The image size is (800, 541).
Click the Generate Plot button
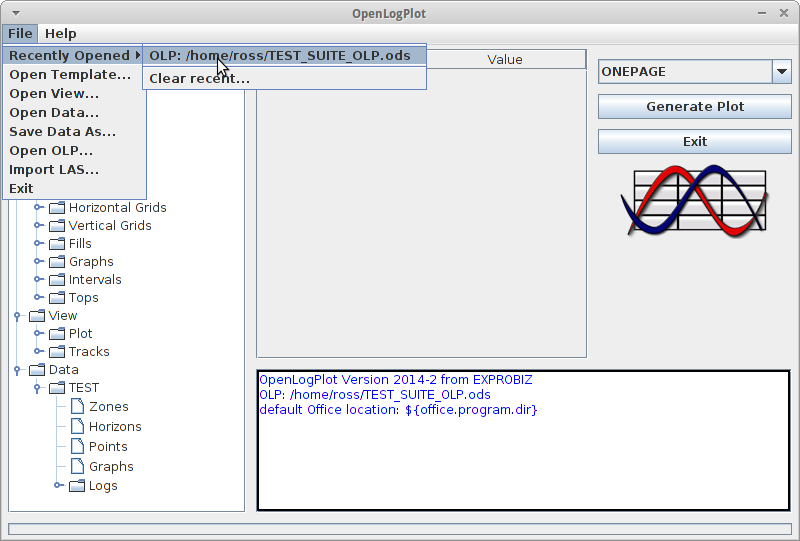694,107
